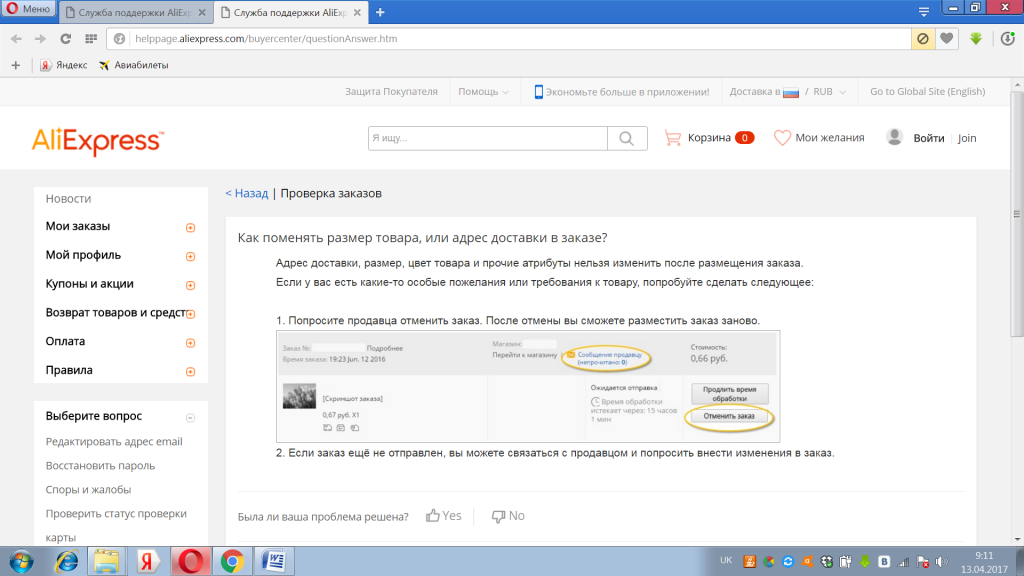1024x576 pixels.
Task: Click the order screenshot illustration
Action: click(528, 387)
